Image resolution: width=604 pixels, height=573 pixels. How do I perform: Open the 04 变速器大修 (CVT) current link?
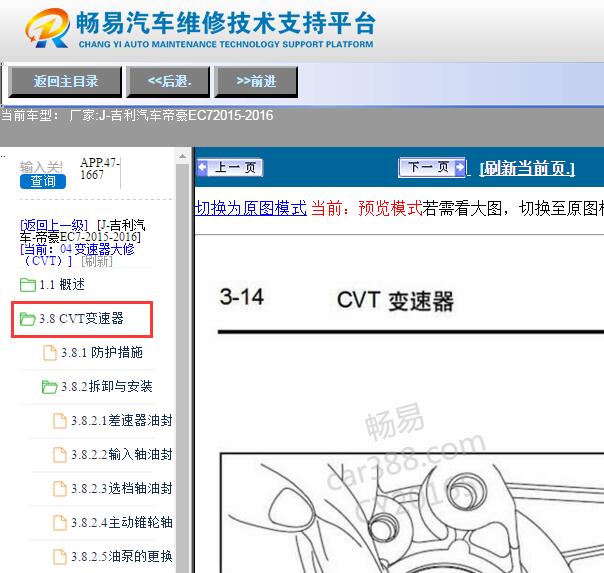(x=77, y=255)
